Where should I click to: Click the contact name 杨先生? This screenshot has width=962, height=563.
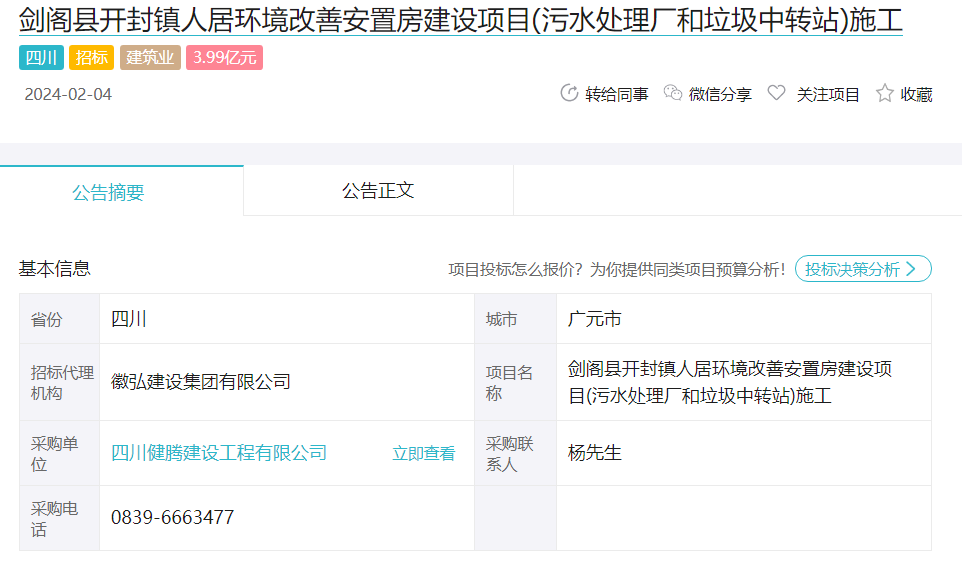tap(595, 453)
